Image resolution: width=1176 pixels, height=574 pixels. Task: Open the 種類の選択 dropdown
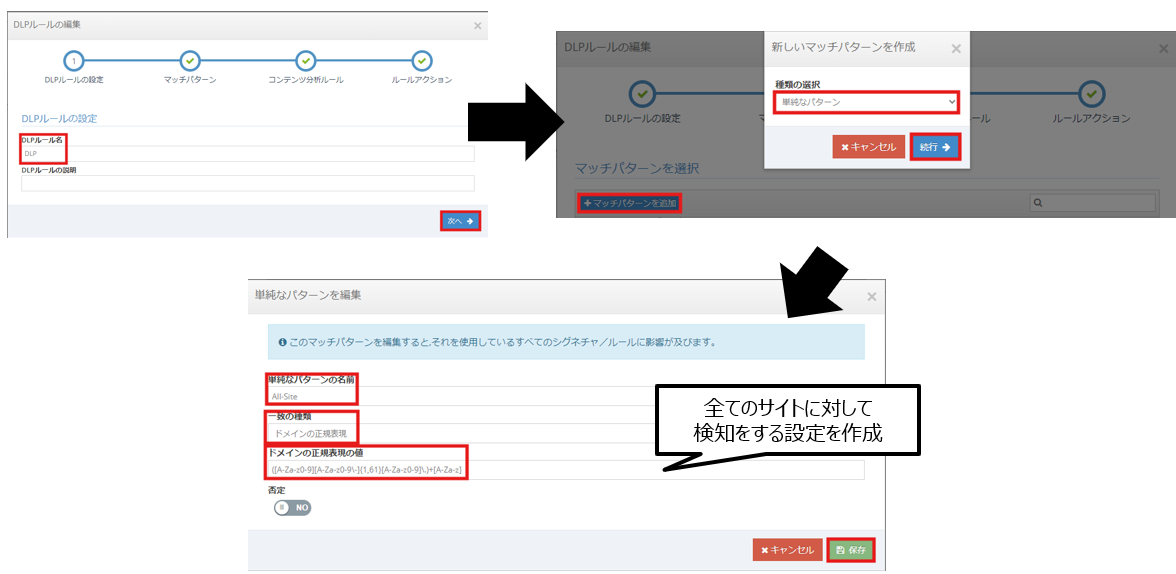[x=866, y=102]
